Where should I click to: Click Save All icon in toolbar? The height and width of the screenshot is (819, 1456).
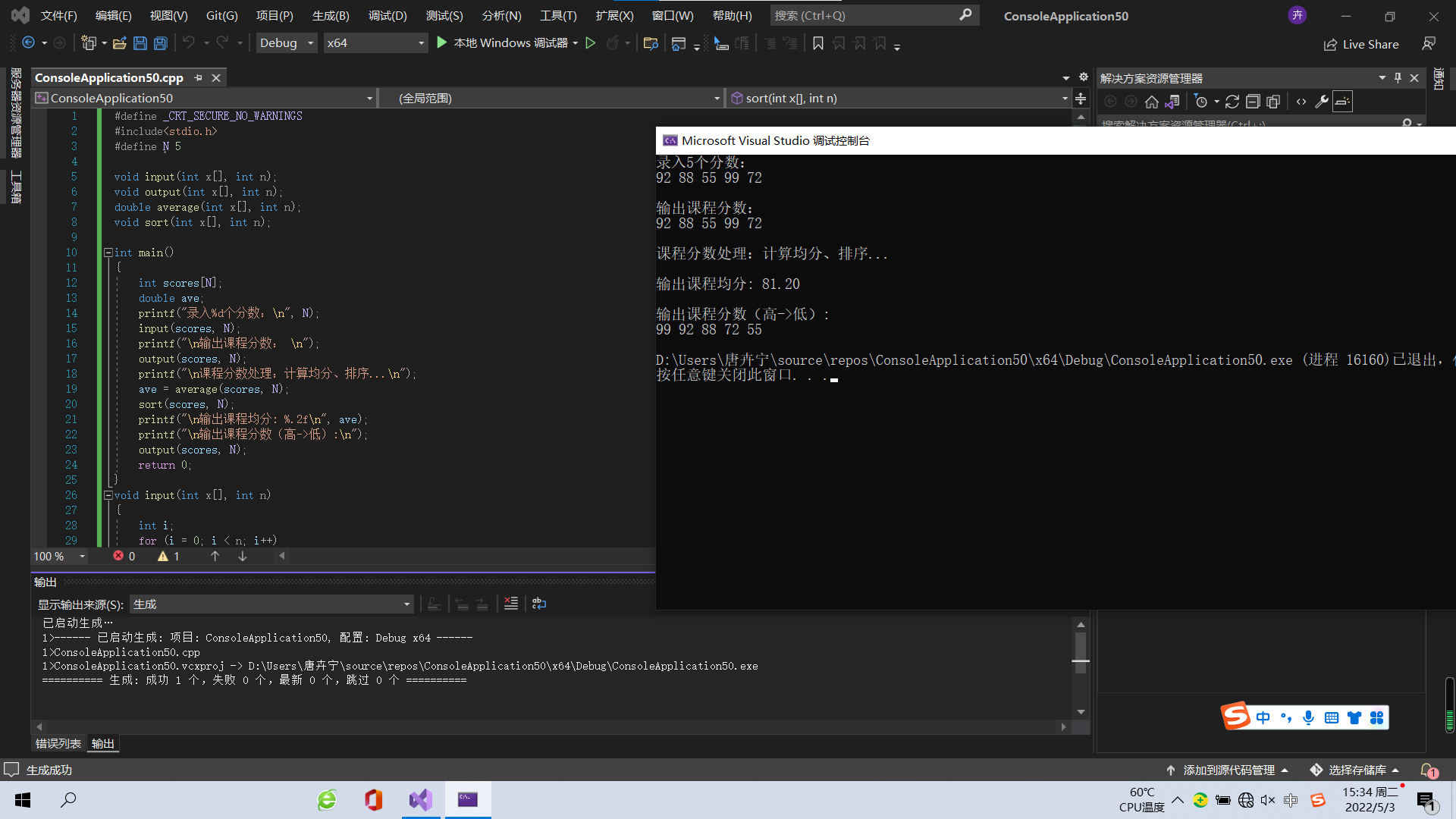pos(161,43)
